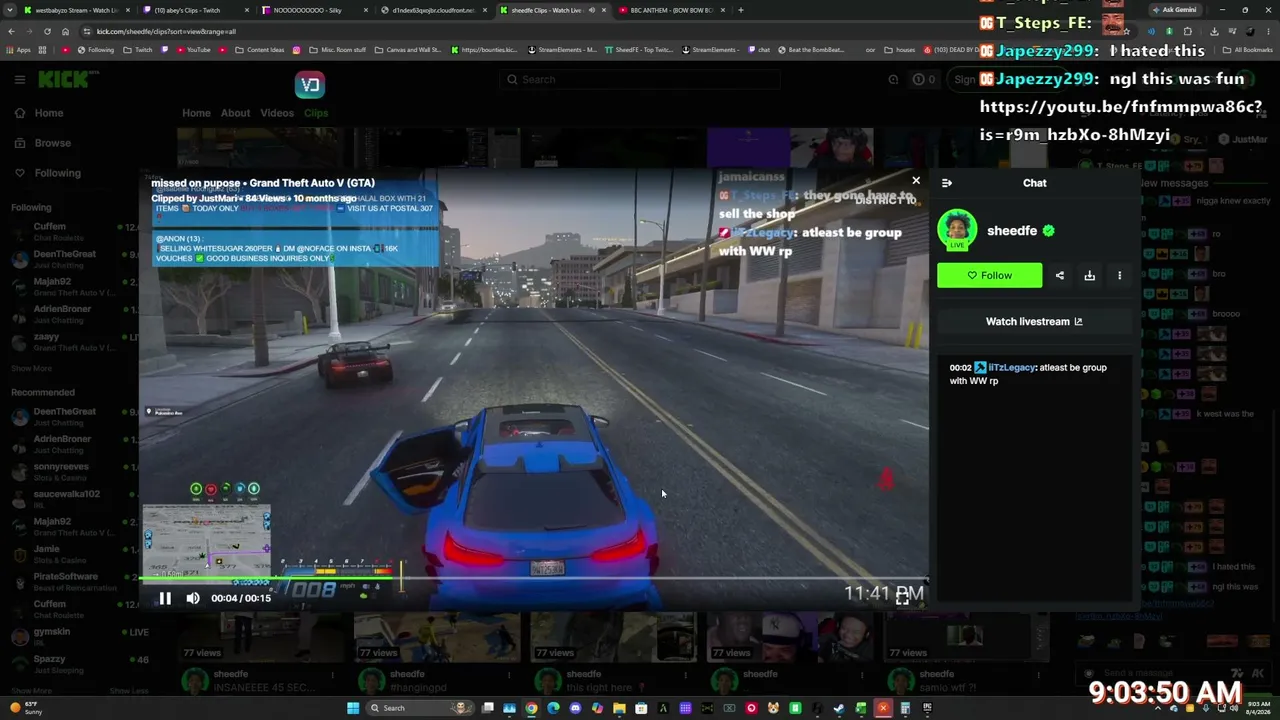
Task: Follow the sheedfe channel
Action: click(989, 275)
